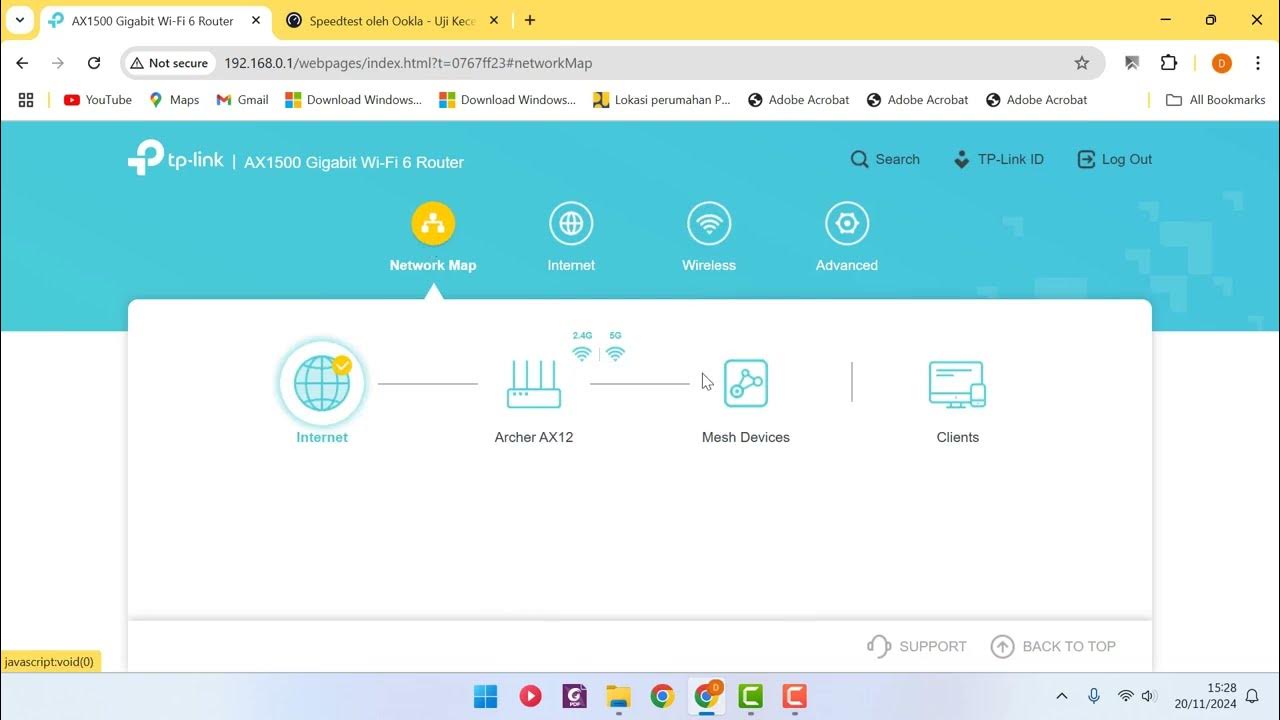Open the YouTube bookmark
This screenshot has width=1280, height=720.
tap(98, 100)
